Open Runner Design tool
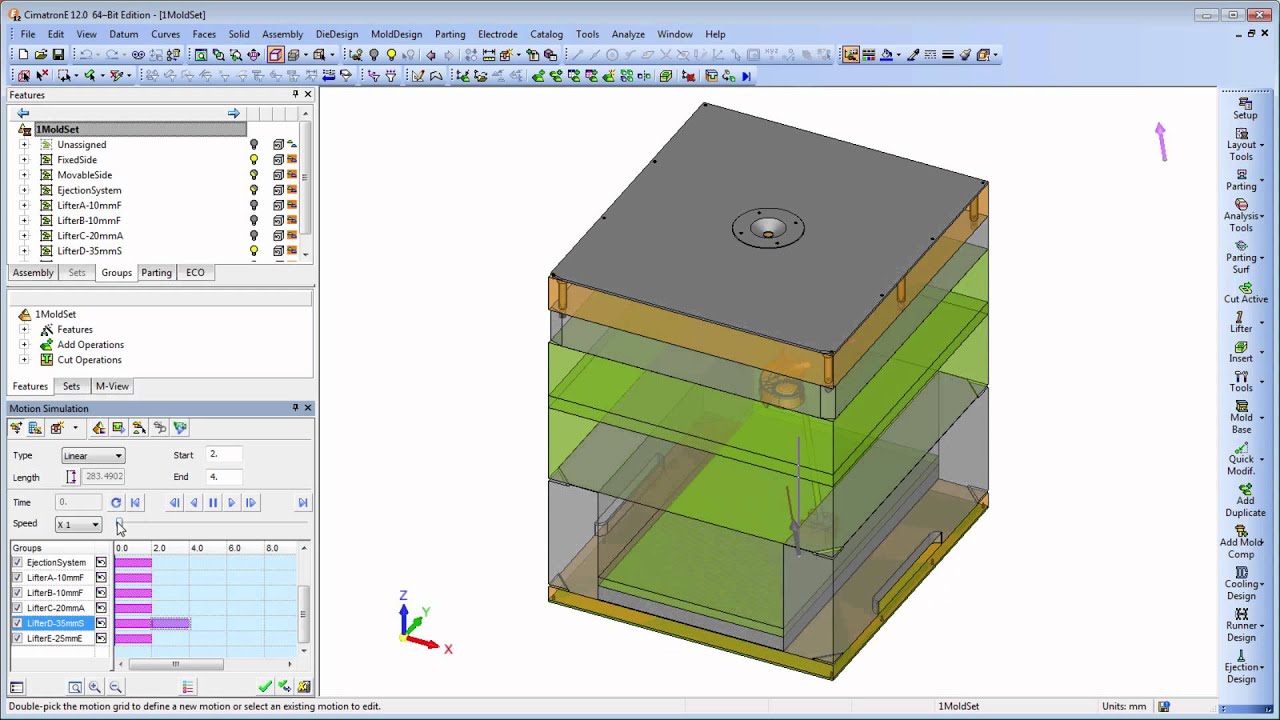The height and width of the screenshot is (720, 1280). click(x=1242, y=625)
